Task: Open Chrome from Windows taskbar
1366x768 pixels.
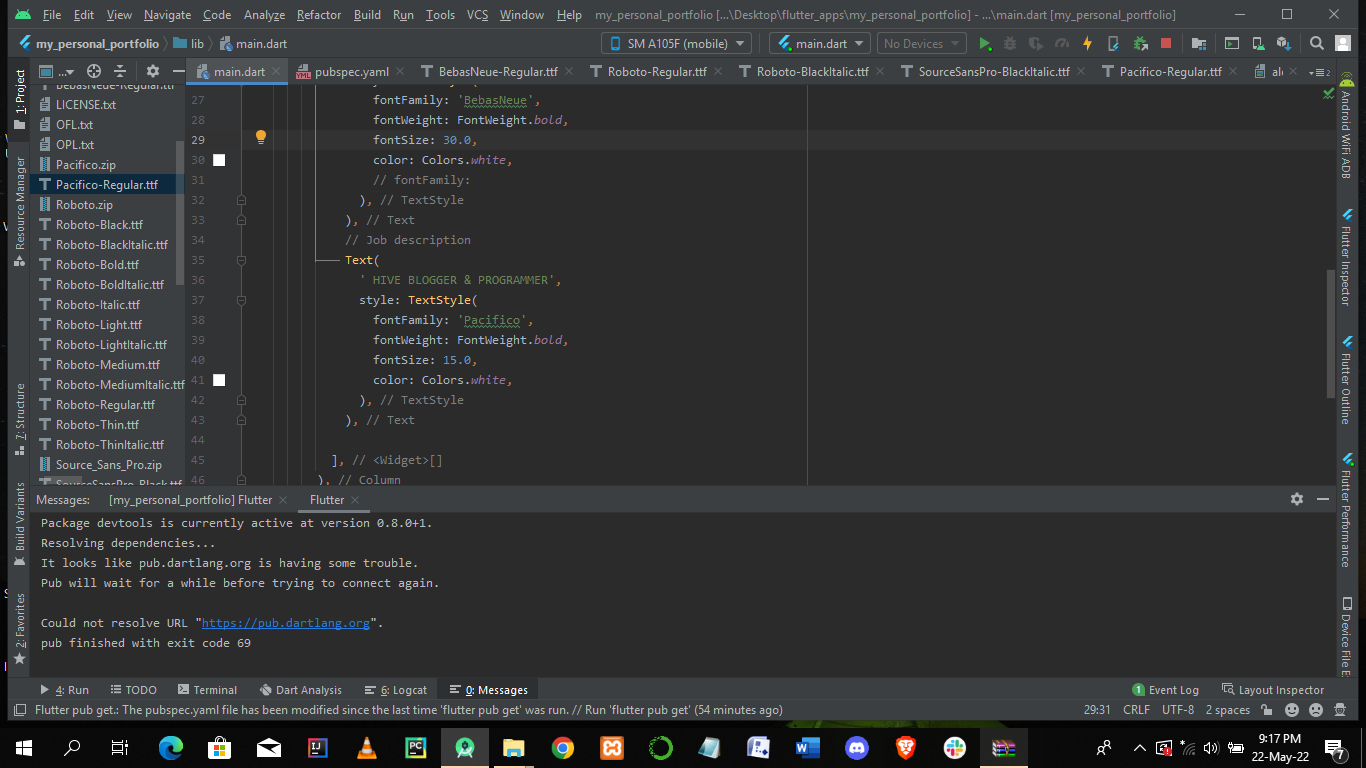Action: pos(563,747)
